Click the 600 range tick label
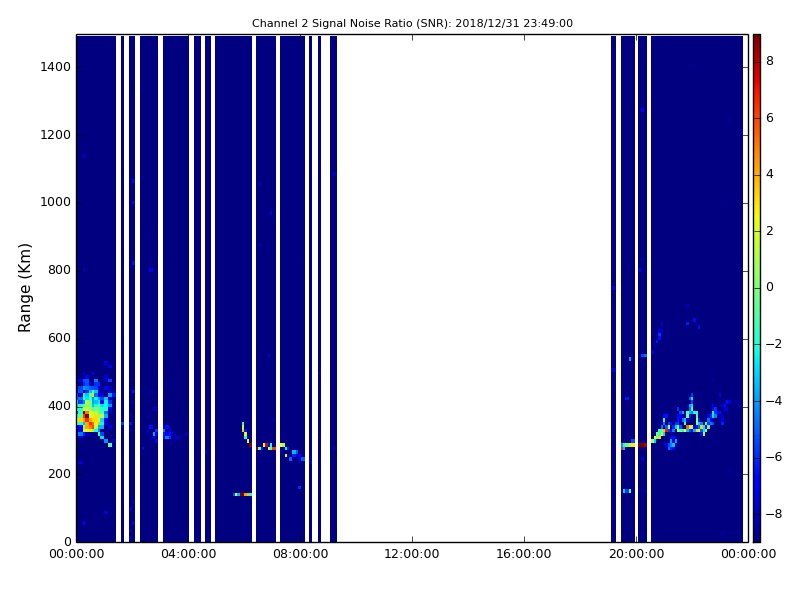The width and height of the screenshot is (800, 600). click(59, 338)
